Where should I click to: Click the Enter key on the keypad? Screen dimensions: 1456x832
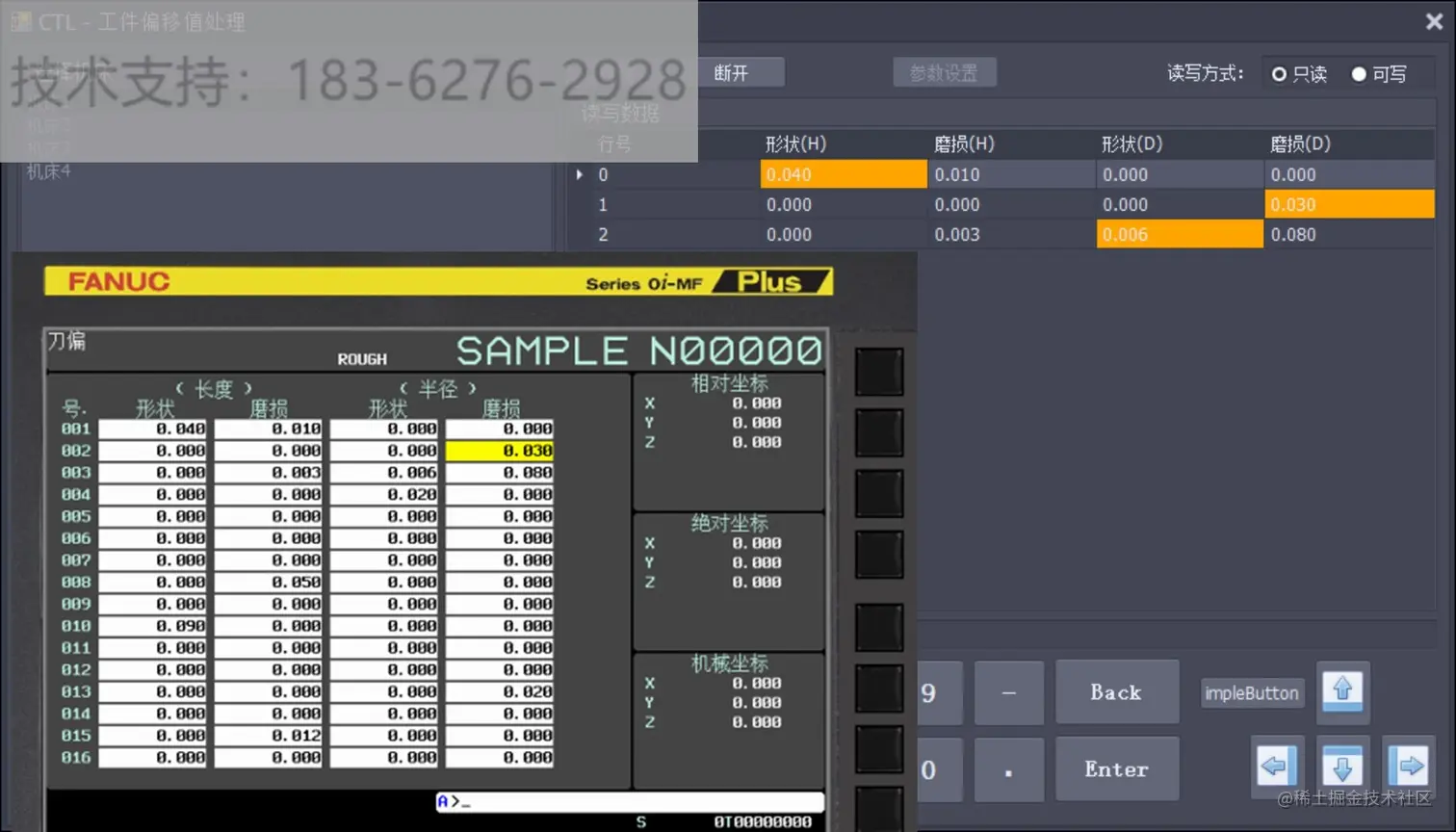(1117, 769)
